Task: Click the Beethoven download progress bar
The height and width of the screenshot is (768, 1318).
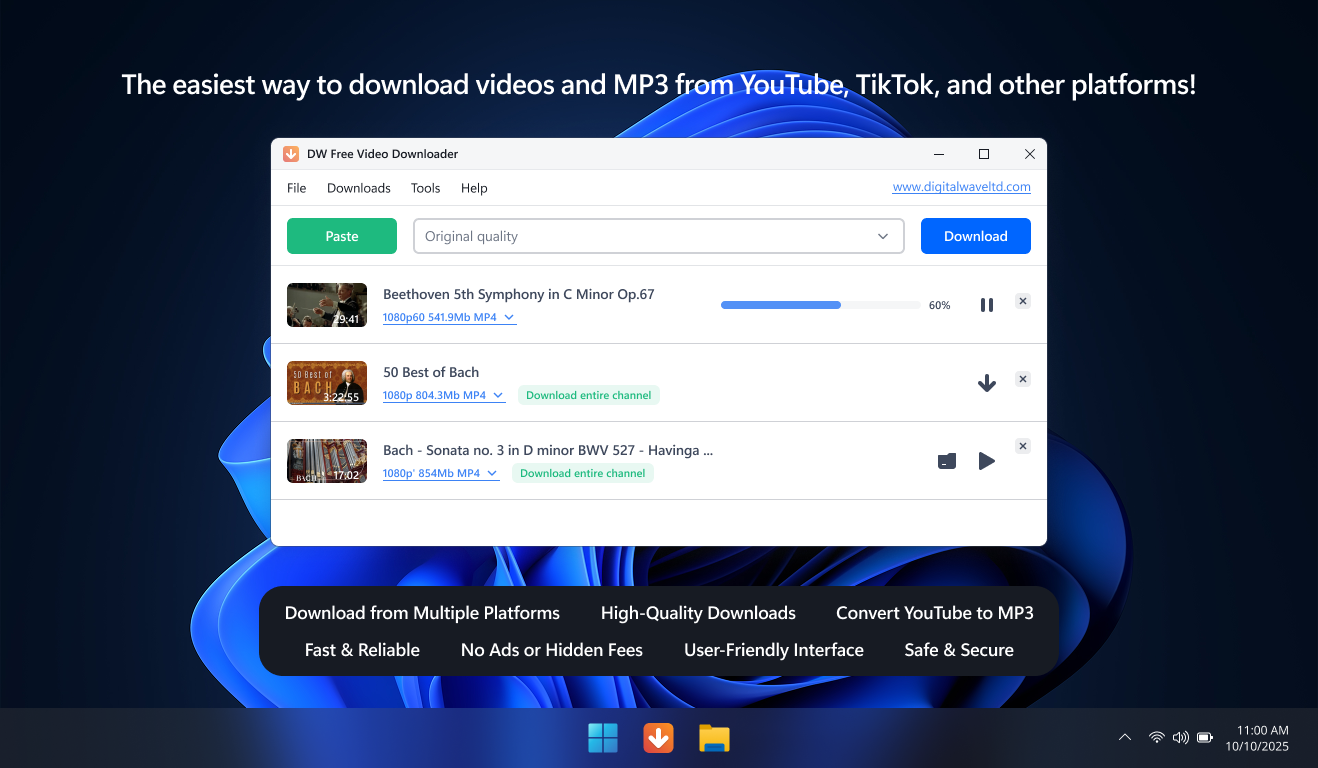Action: [820, 304]
